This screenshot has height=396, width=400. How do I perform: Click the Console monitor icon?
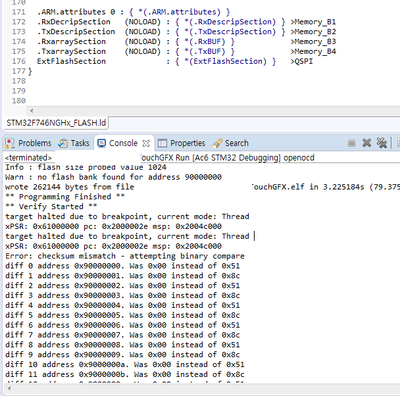101,143
